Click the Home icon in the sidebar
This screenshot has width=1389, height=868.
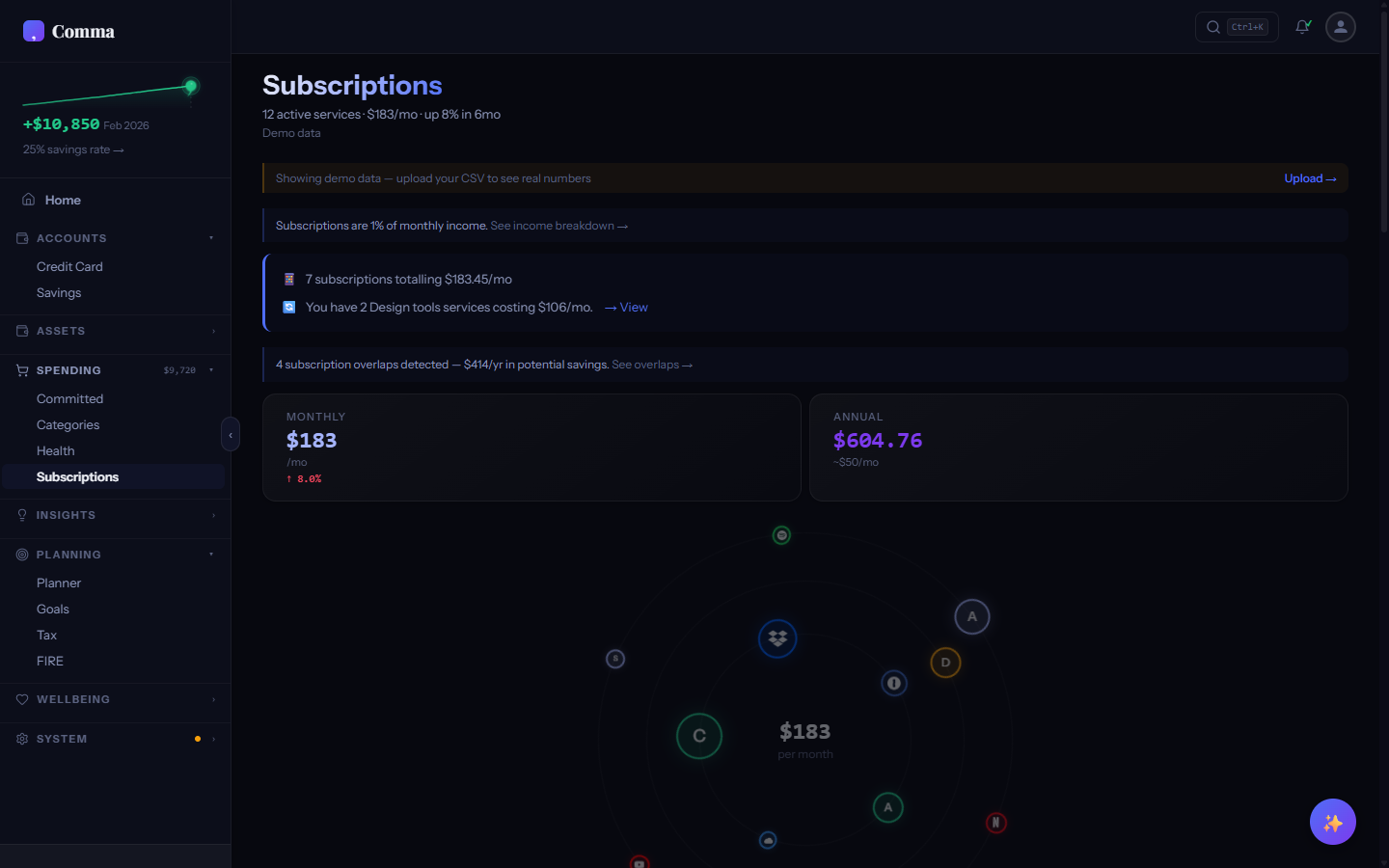click(30, 199)
